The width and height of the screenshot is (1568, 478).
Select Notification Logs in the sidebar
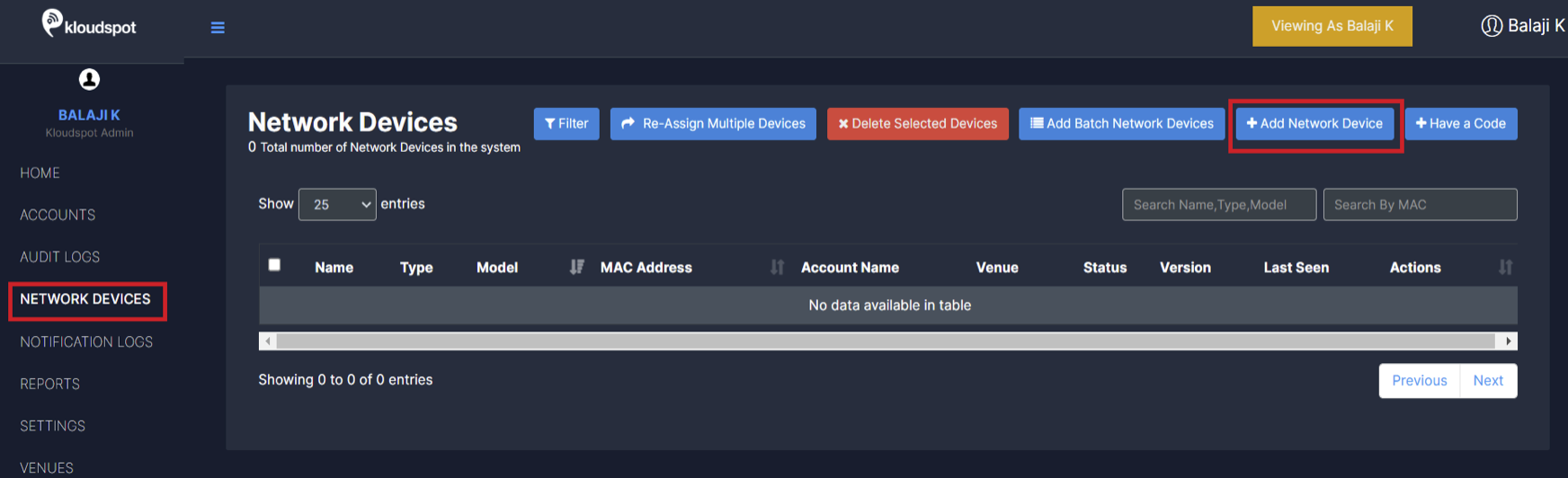[86, 342]
